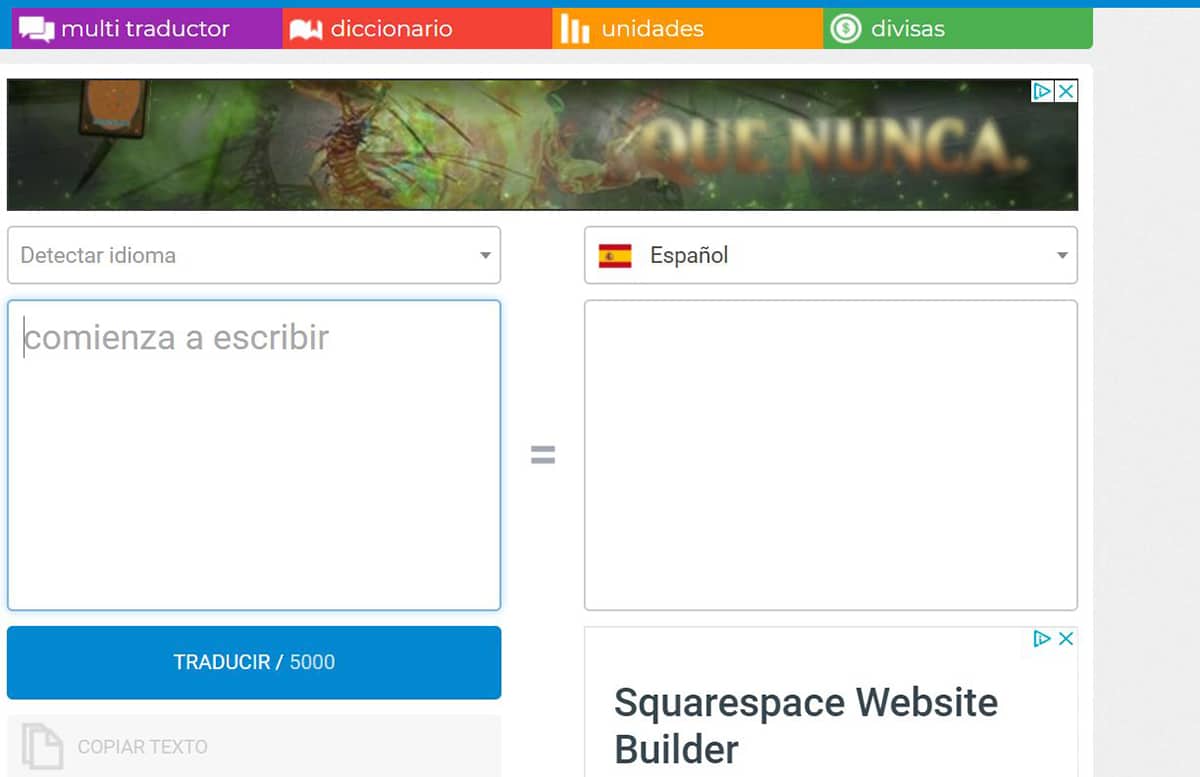The height and width of the screenshot is (777, 1200).
Task: Click the output translation text area
Action: pyautogui.click(x=830, y=453)
